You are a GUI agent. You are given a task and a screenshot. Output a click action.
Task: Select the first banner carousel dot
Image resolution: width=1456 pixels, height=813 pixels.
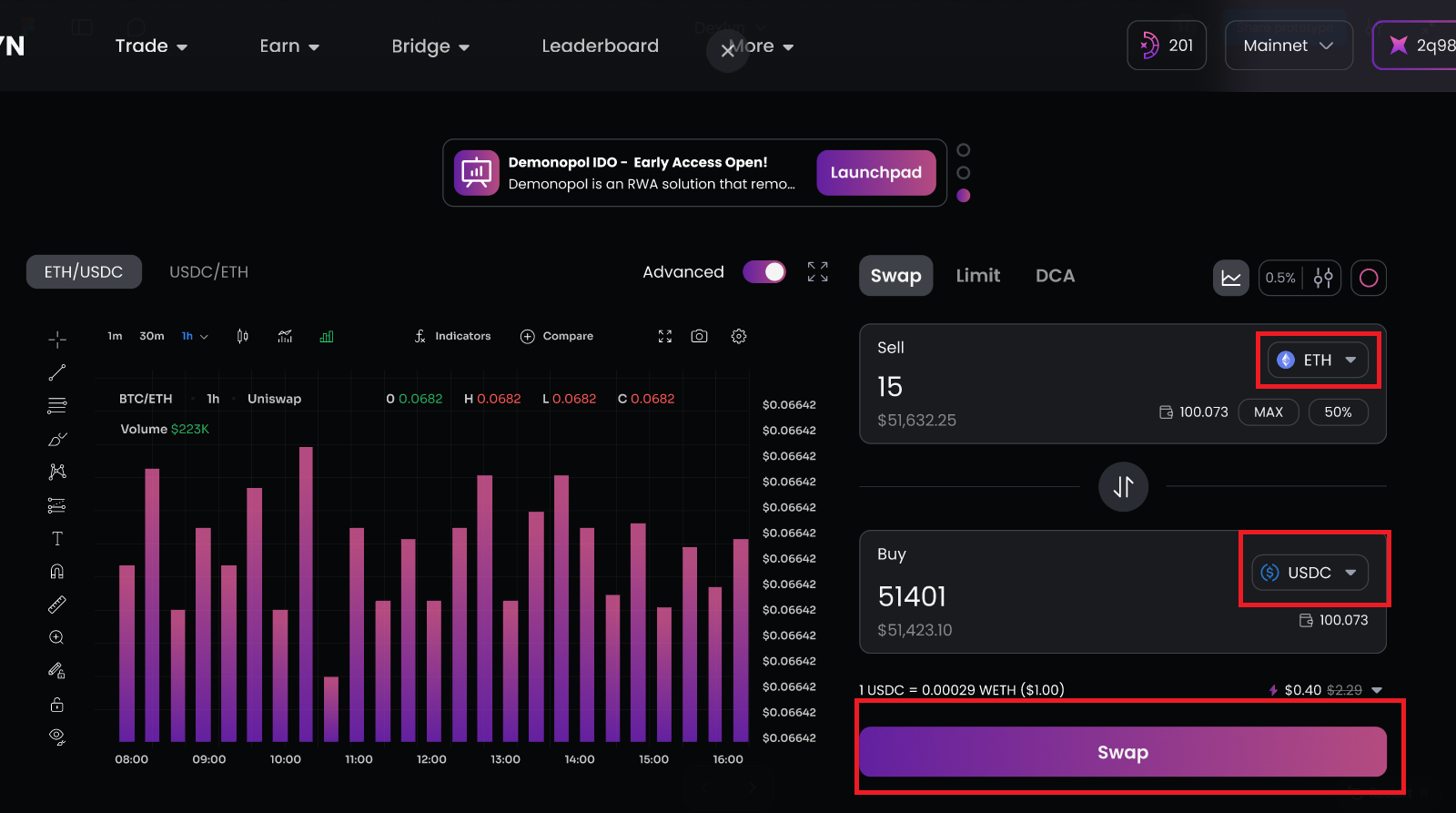(964, 150)
